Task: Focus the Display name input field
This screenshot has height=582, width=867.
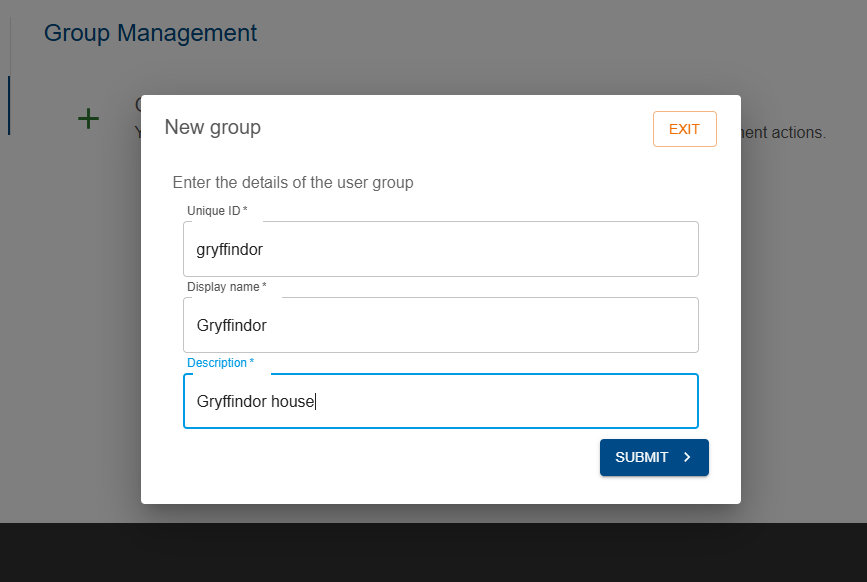Action: click(x=441, y=325)
